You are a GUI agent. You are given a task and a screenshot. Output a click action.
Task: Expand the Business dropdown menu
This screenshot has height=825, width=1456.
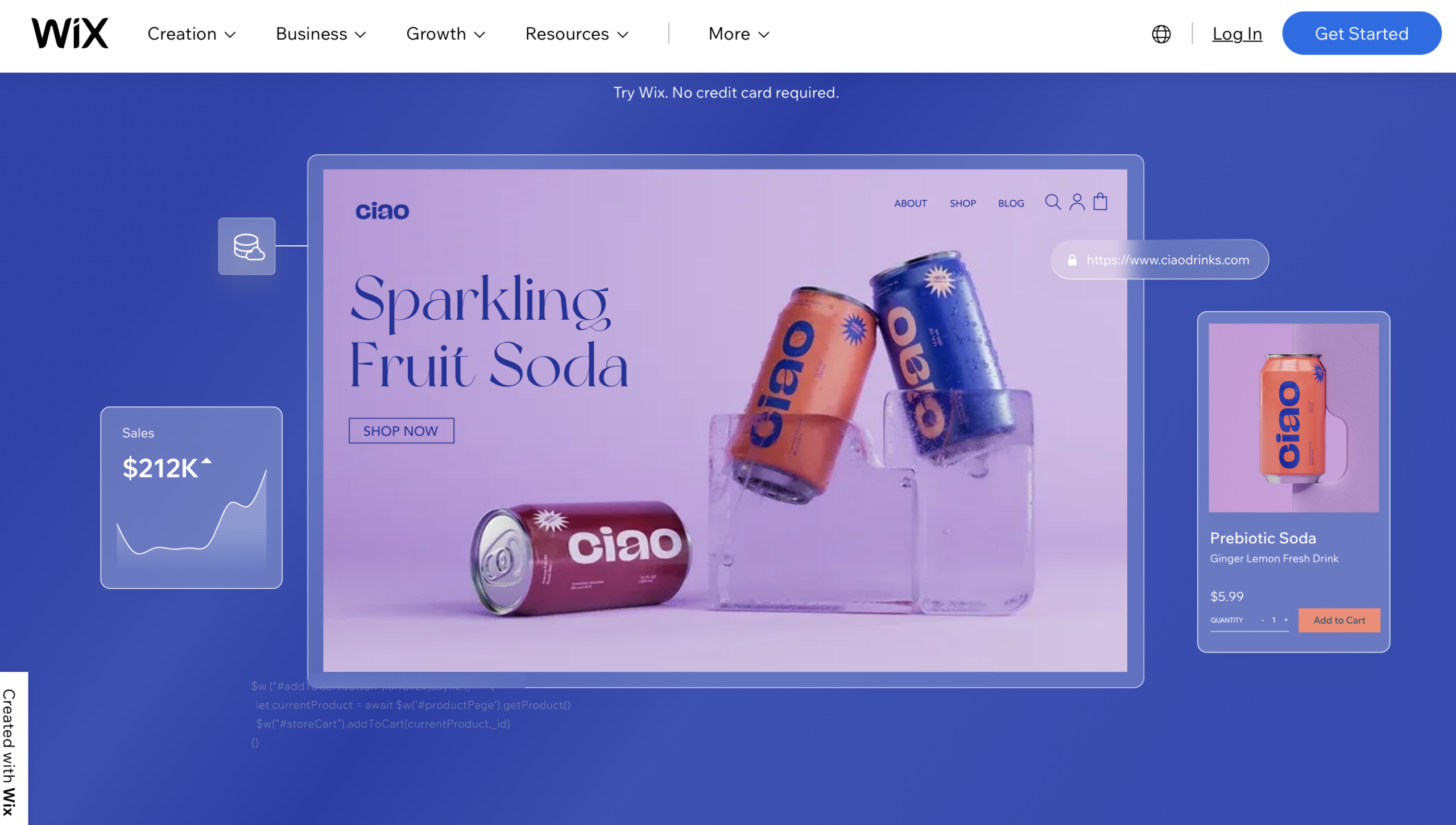[x=321, y=34]
